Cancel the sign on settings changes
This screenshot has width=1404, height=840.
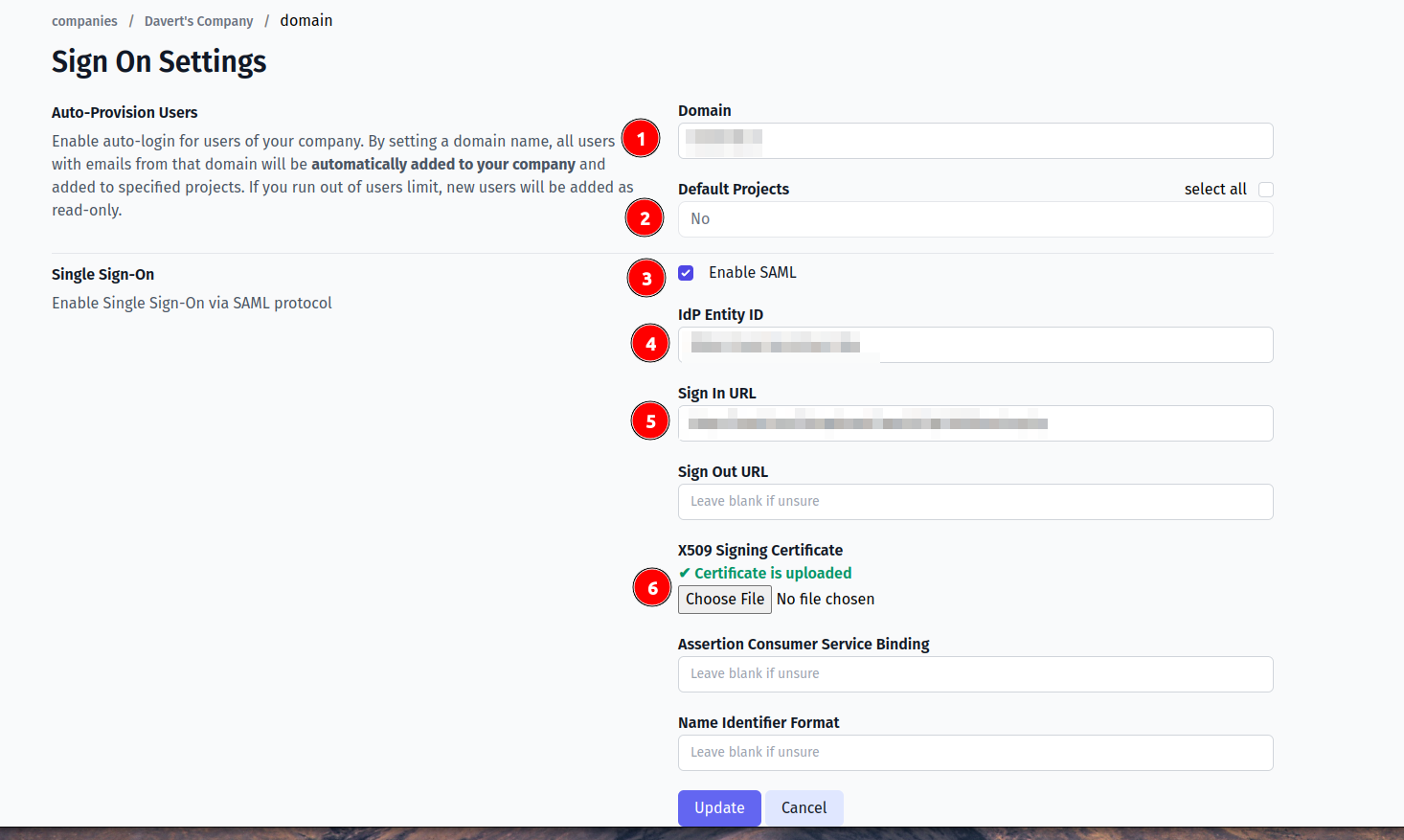point(804,807)
